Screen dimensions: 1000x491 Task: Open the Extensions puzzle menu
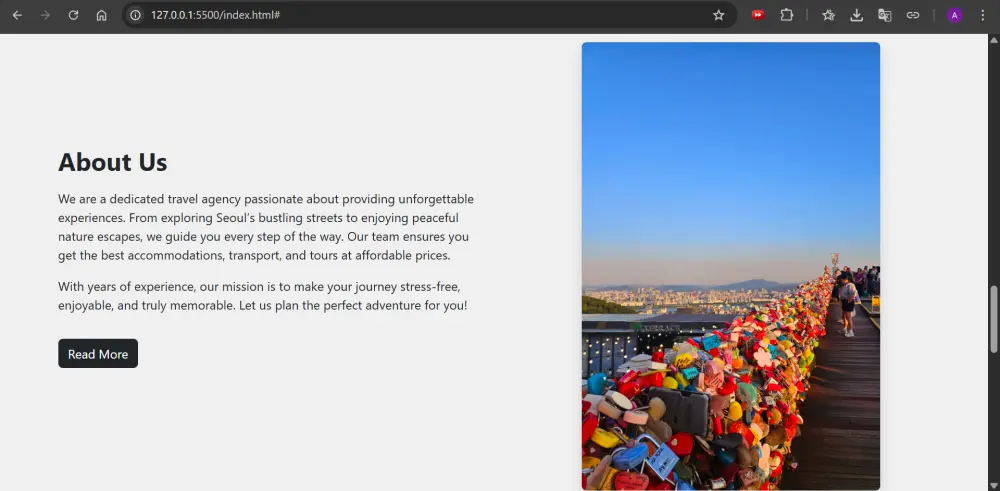786,15
